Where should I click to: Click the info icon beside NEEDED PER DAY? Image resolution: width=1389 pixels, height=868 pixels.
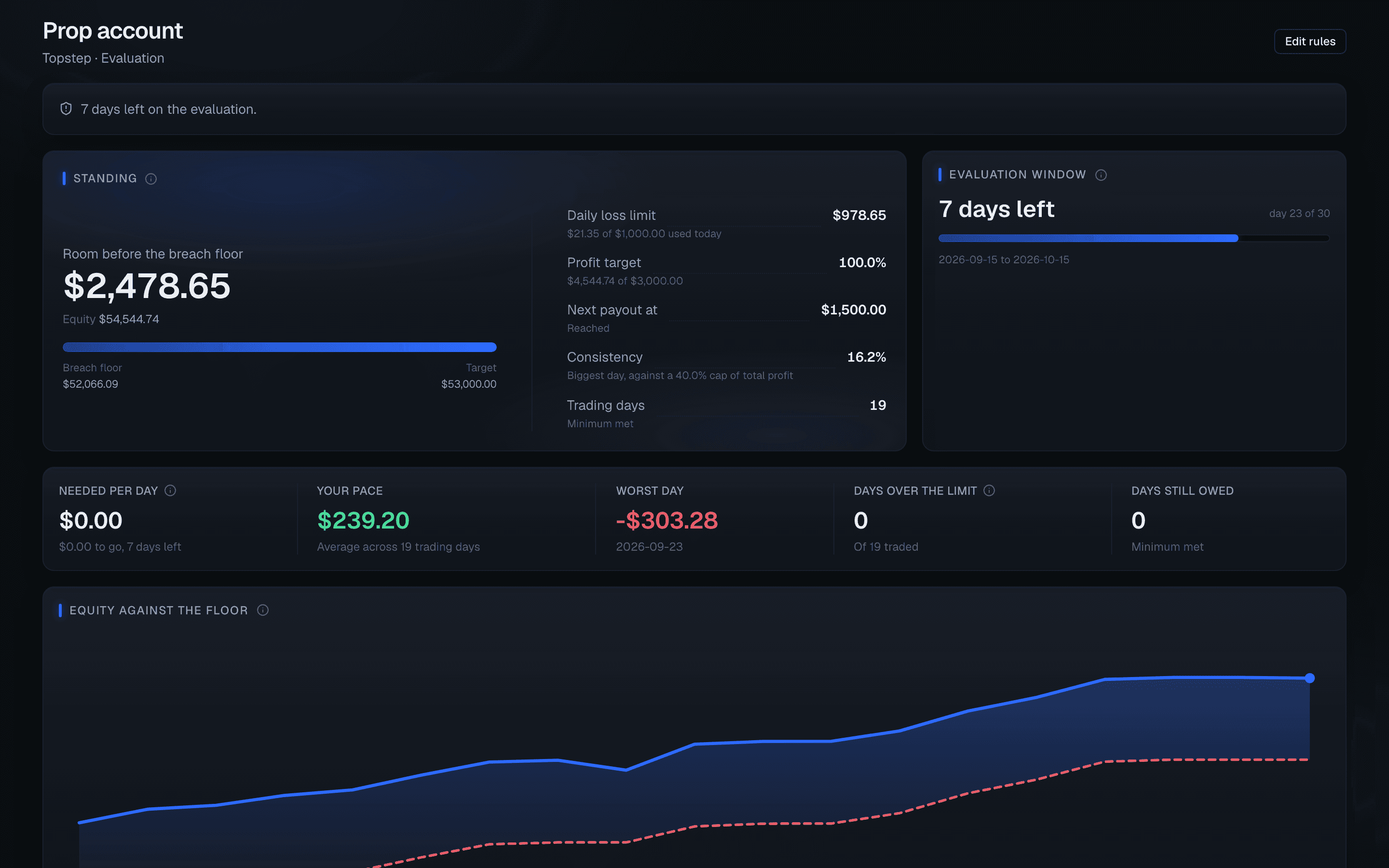click(x=170, y=490)
